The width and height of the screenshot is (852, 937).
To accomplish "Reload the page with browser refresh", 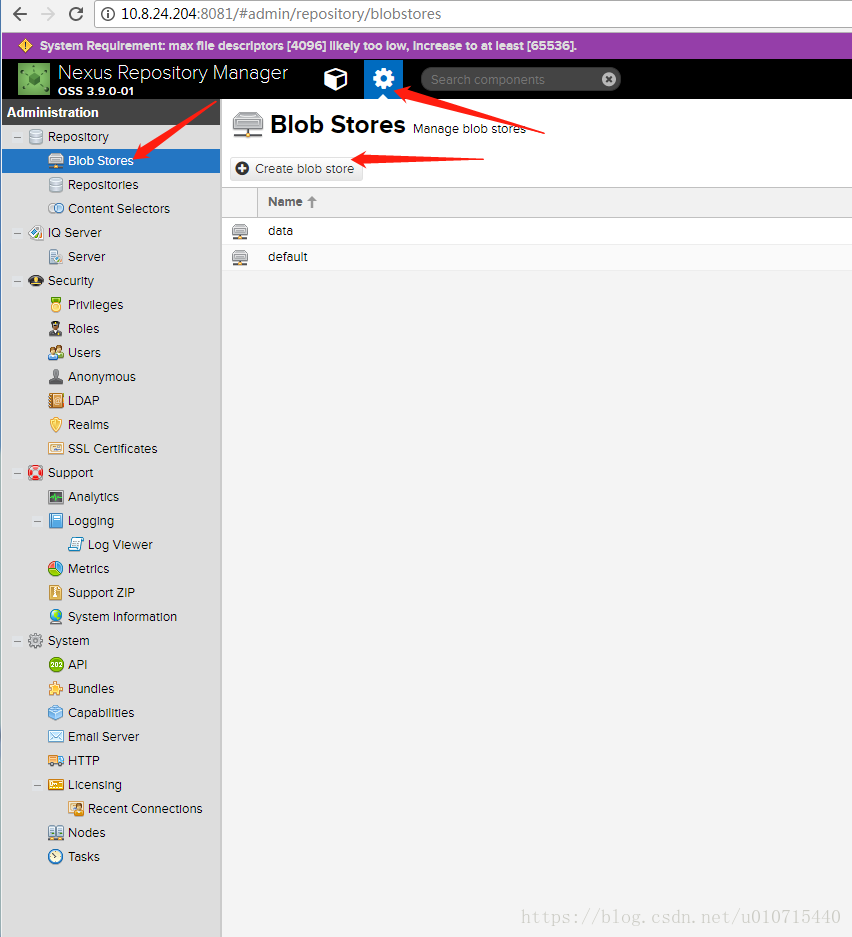I will [x=76, y=14].
